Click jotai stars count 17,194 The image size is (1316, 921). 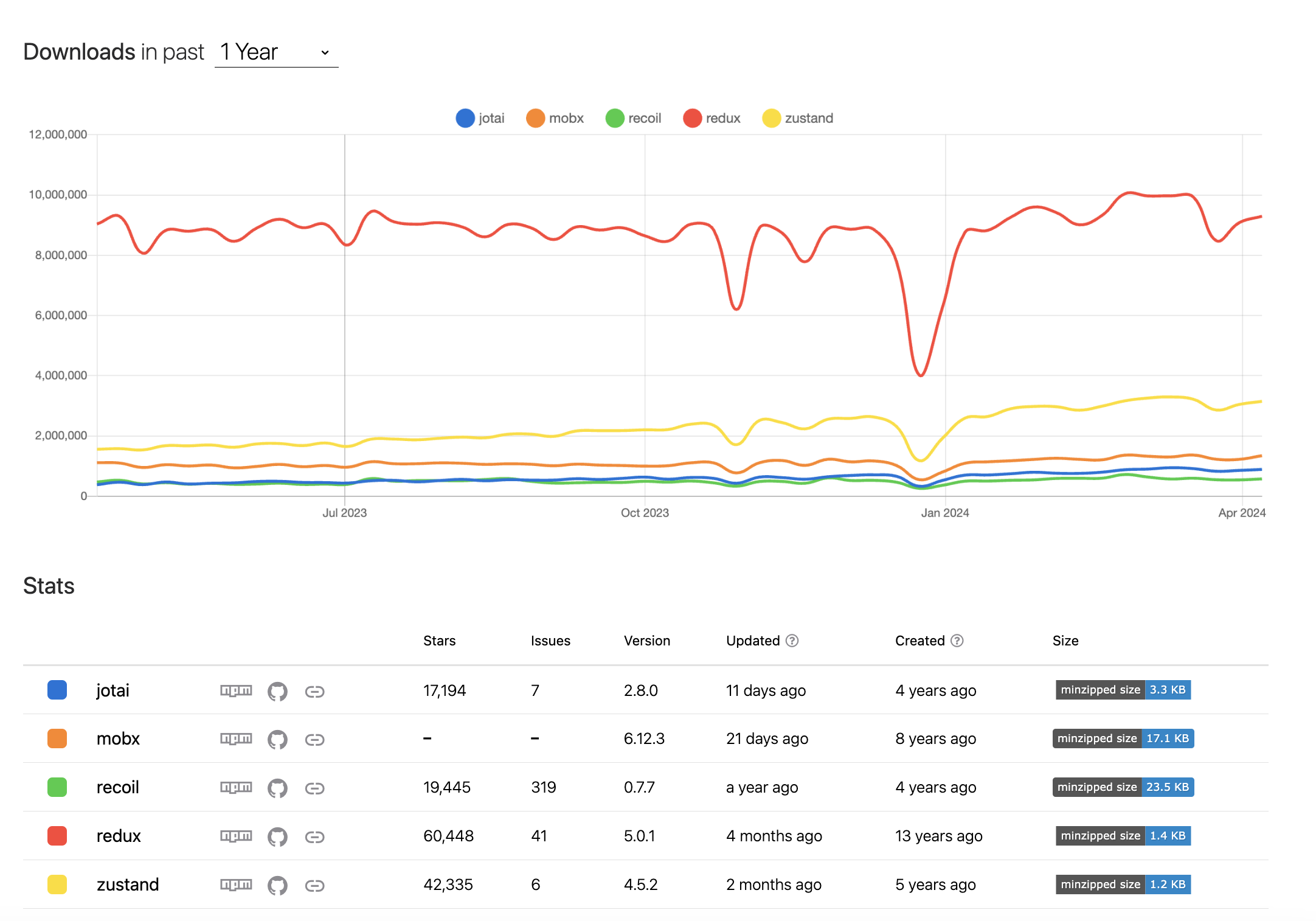pos(445,690)
